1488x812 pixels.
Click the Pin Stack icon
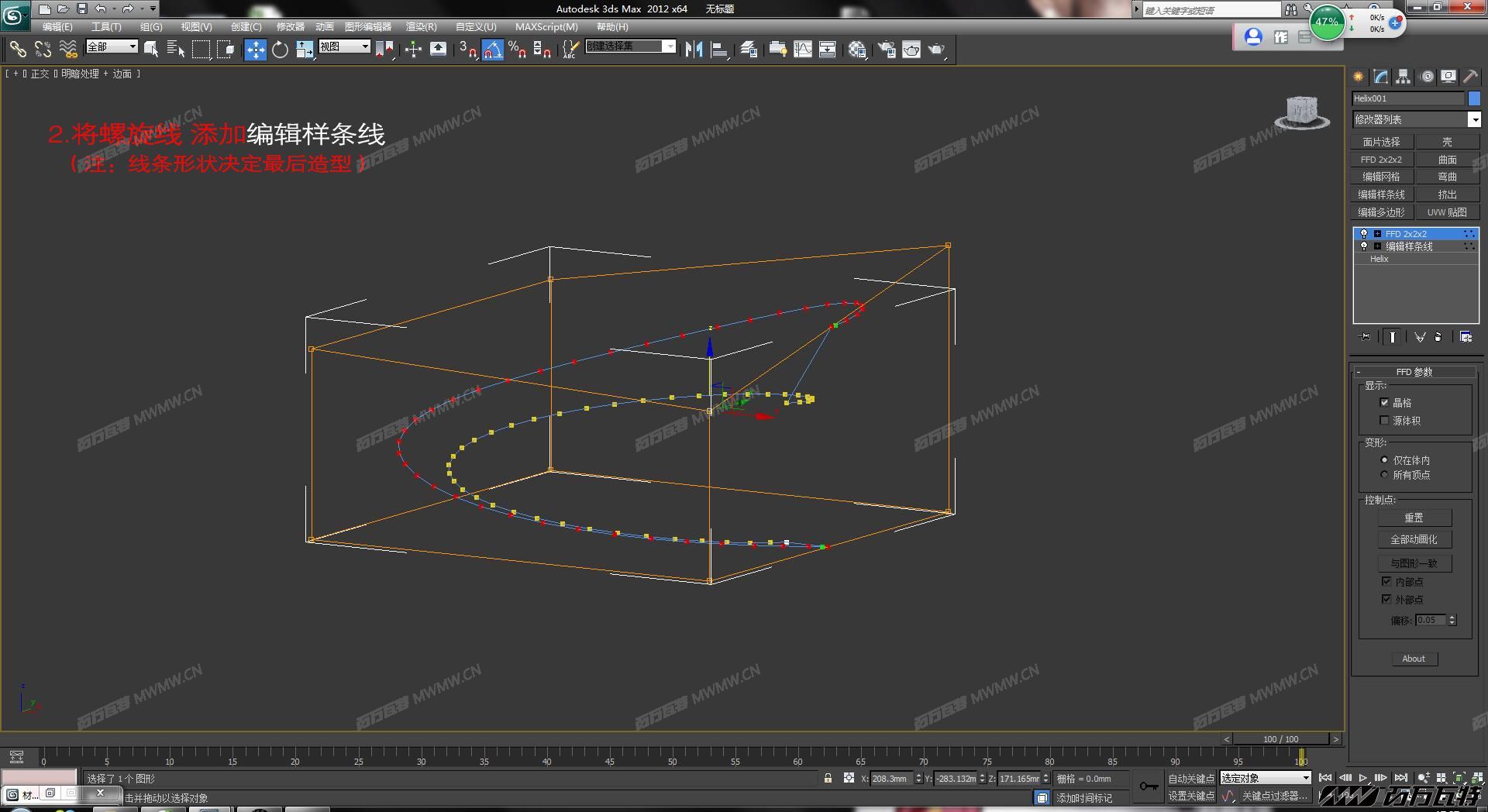(x=1365, y=337)
